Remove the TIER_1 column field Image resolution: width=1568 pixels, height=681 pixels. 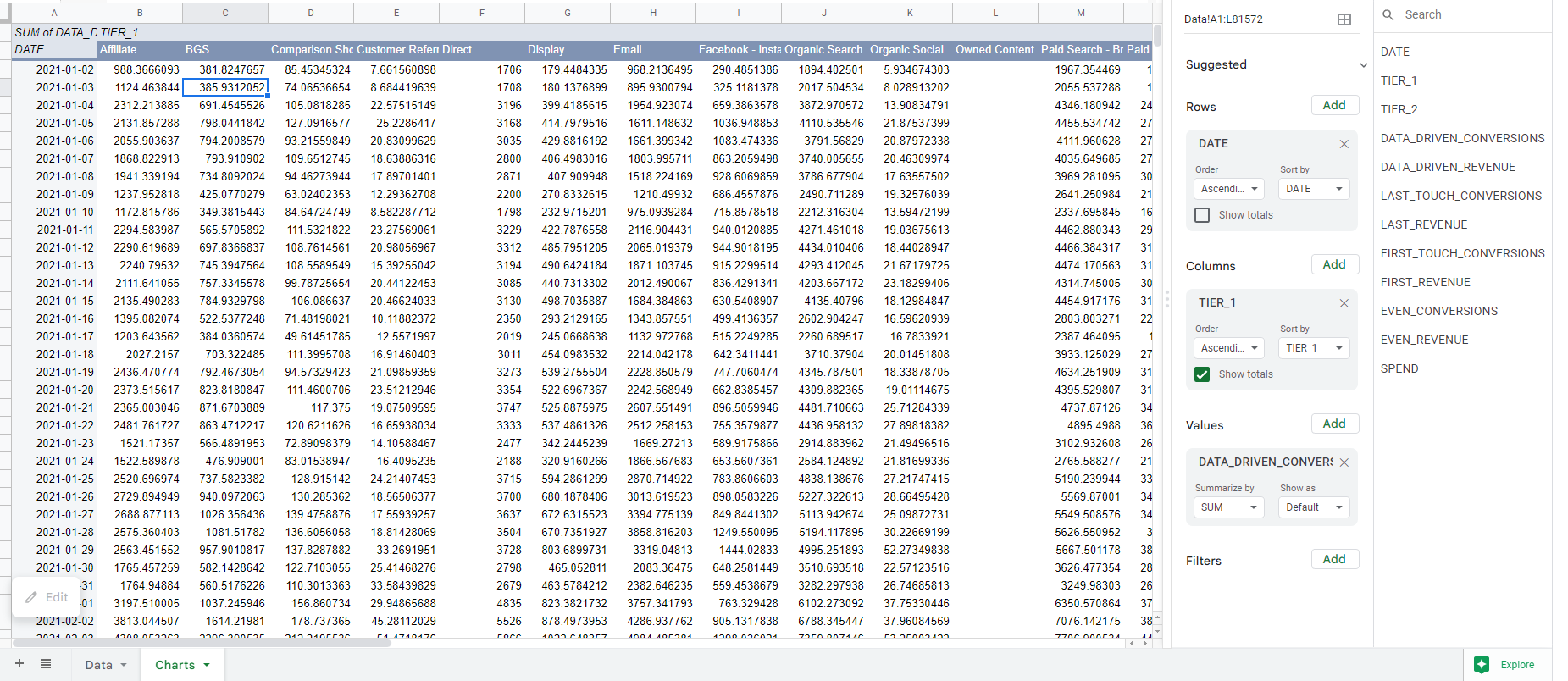coord(1344,303)
